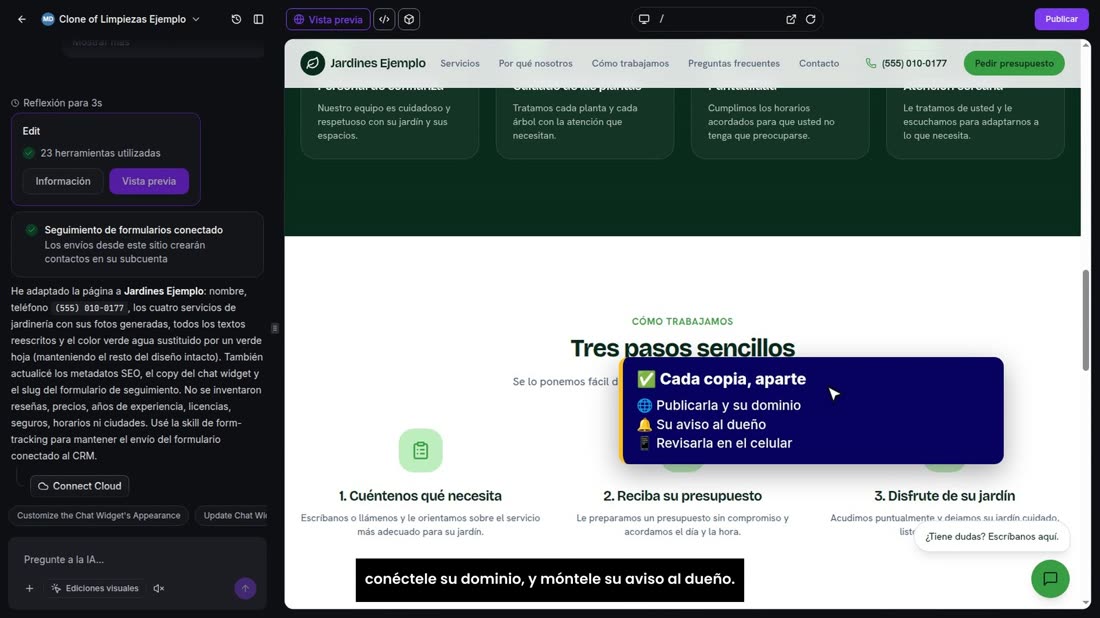The image size is (1100, 618).
Task: Click the 2. Reciba su presupuesto heading
Action: pyautogui.click(x=682, y=496)
